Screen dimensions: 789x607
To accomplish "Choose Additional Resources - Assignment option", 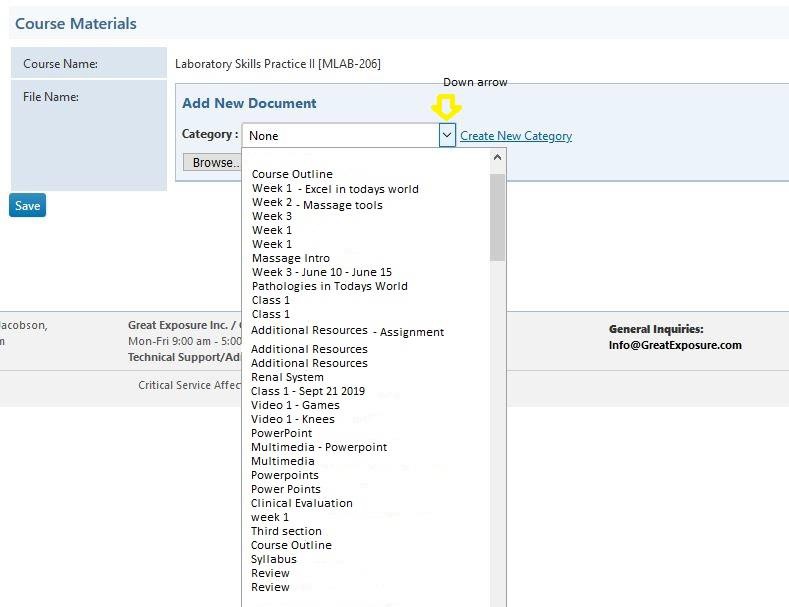I will click(x=347, y=331).
